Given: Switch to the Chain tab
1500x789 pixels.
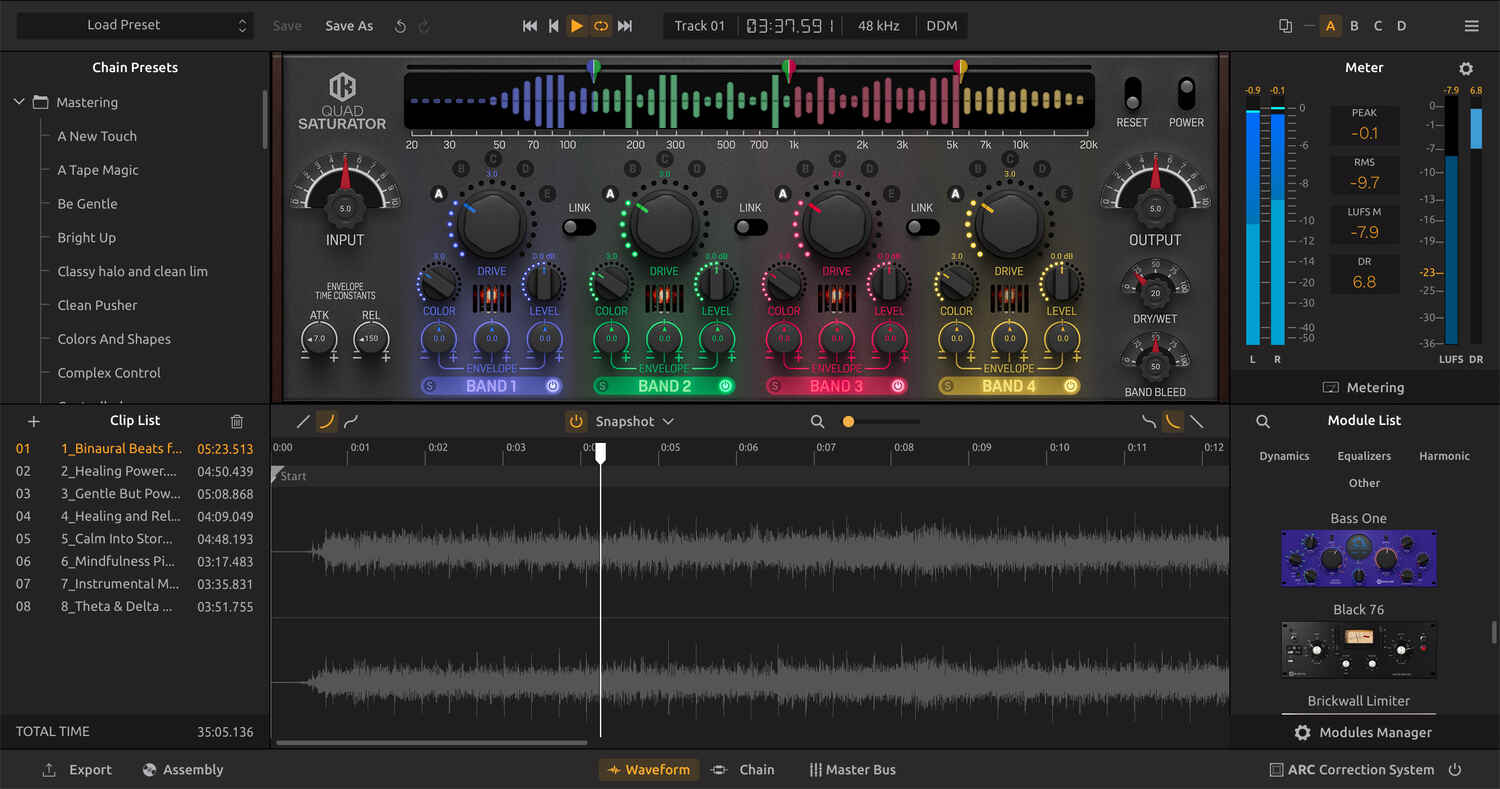Looking at the screenshot, I should [x=743, y=770].
